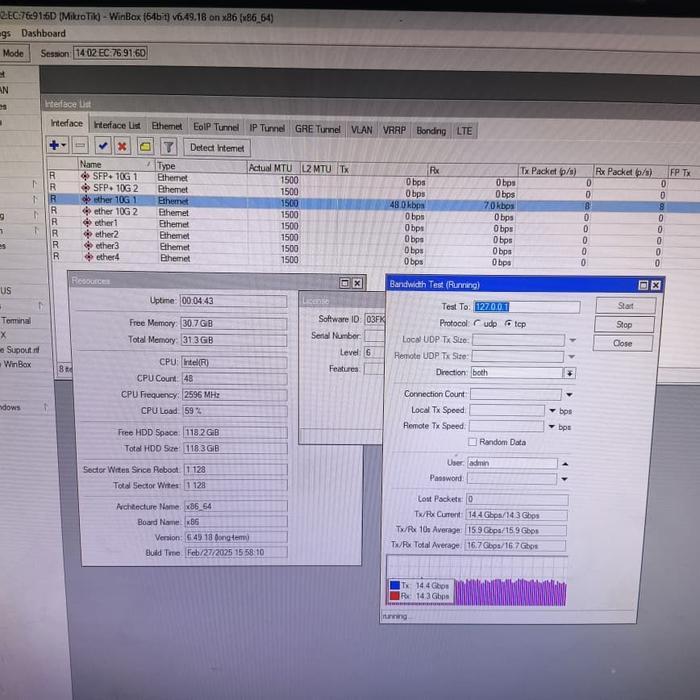Click the minus Remove interface icon
Image resolution: width=700 pixels, height=700 pixels.
(82, 146)
